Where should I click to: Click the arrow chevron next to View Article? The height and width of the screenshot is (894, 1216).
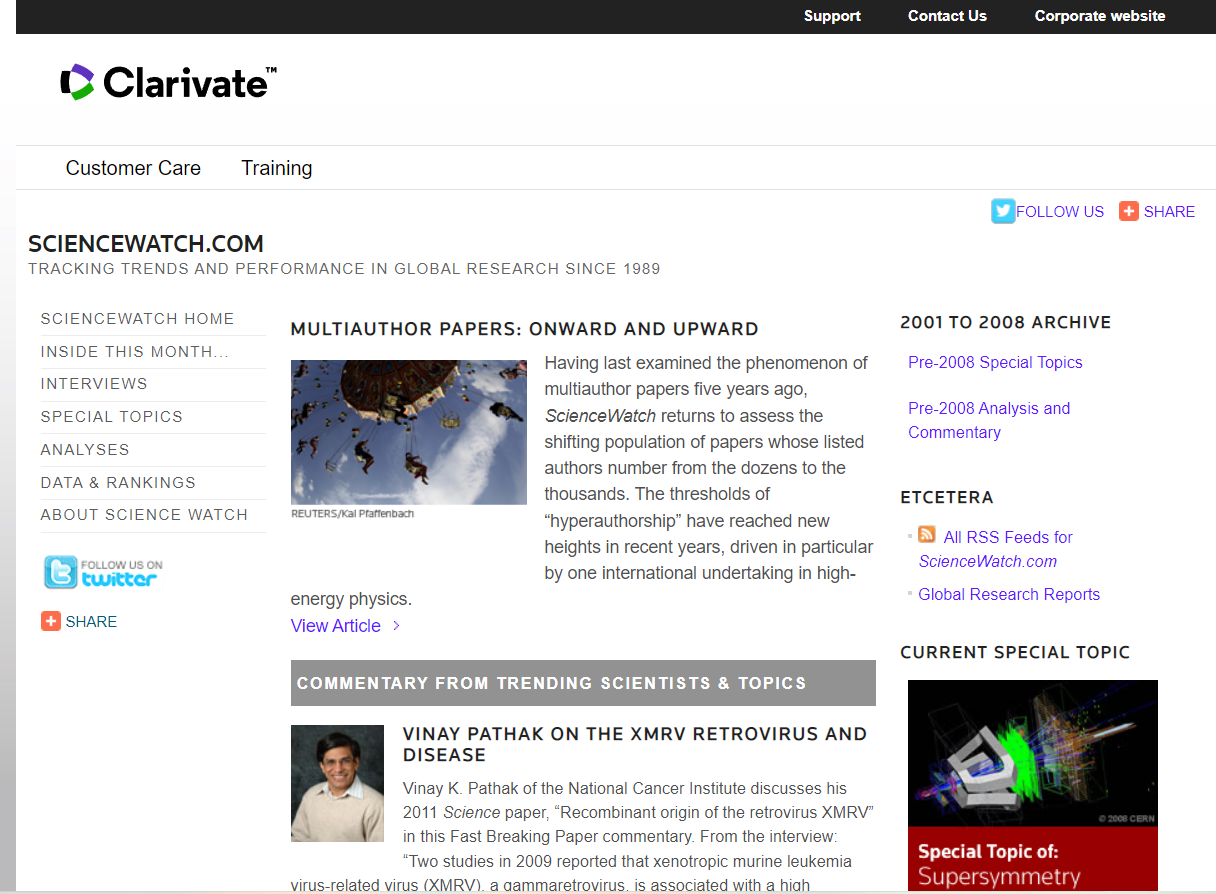396,626
